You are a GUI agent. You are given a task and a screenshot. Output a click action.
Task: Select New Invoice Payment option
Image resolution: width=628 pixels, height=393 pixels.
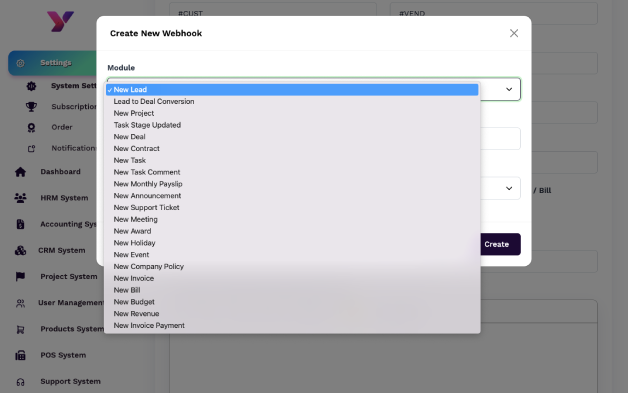[292, 326]
